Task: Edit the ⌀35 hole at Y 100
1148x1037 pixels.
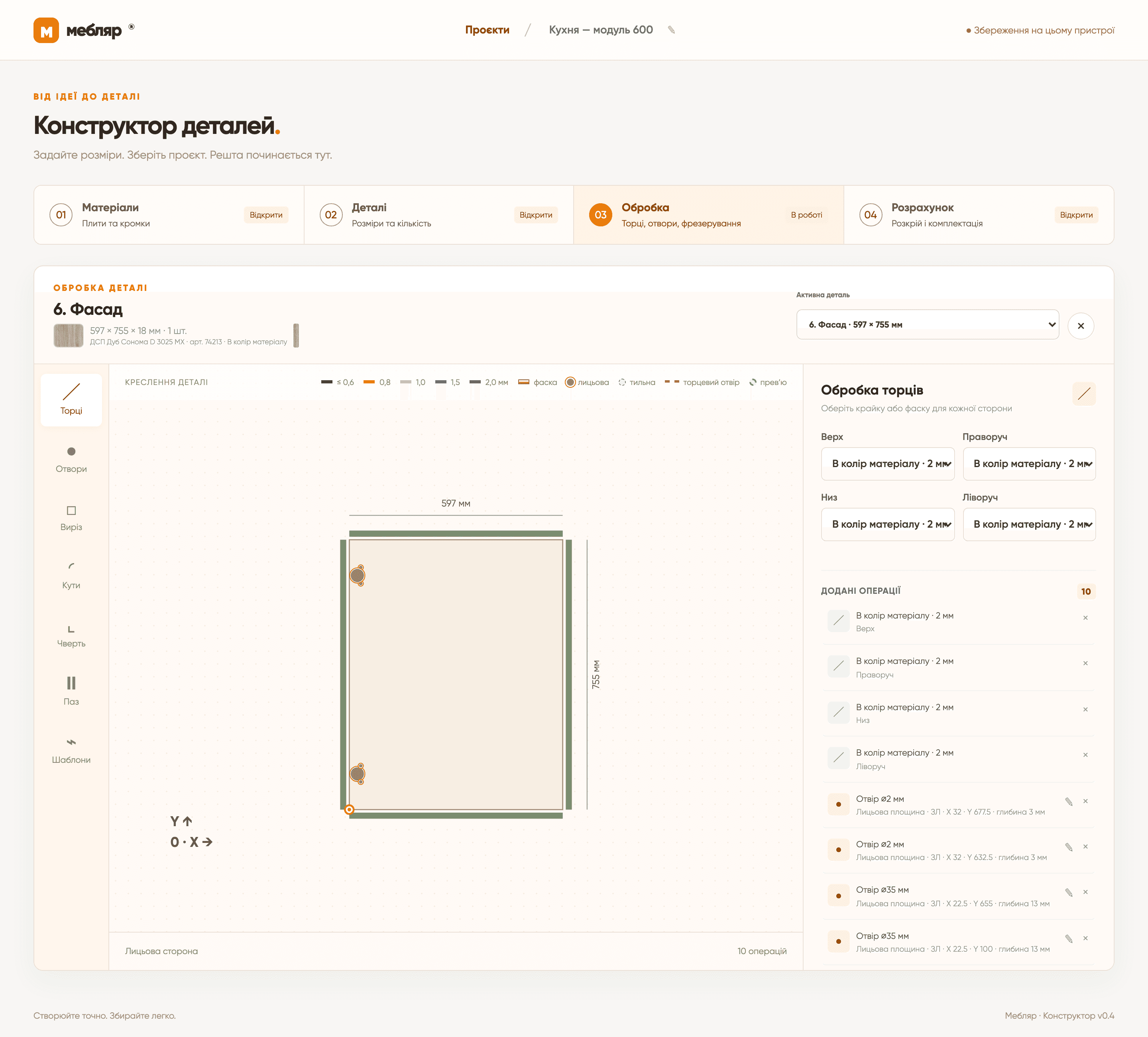Action: [x=1069, y=939]
